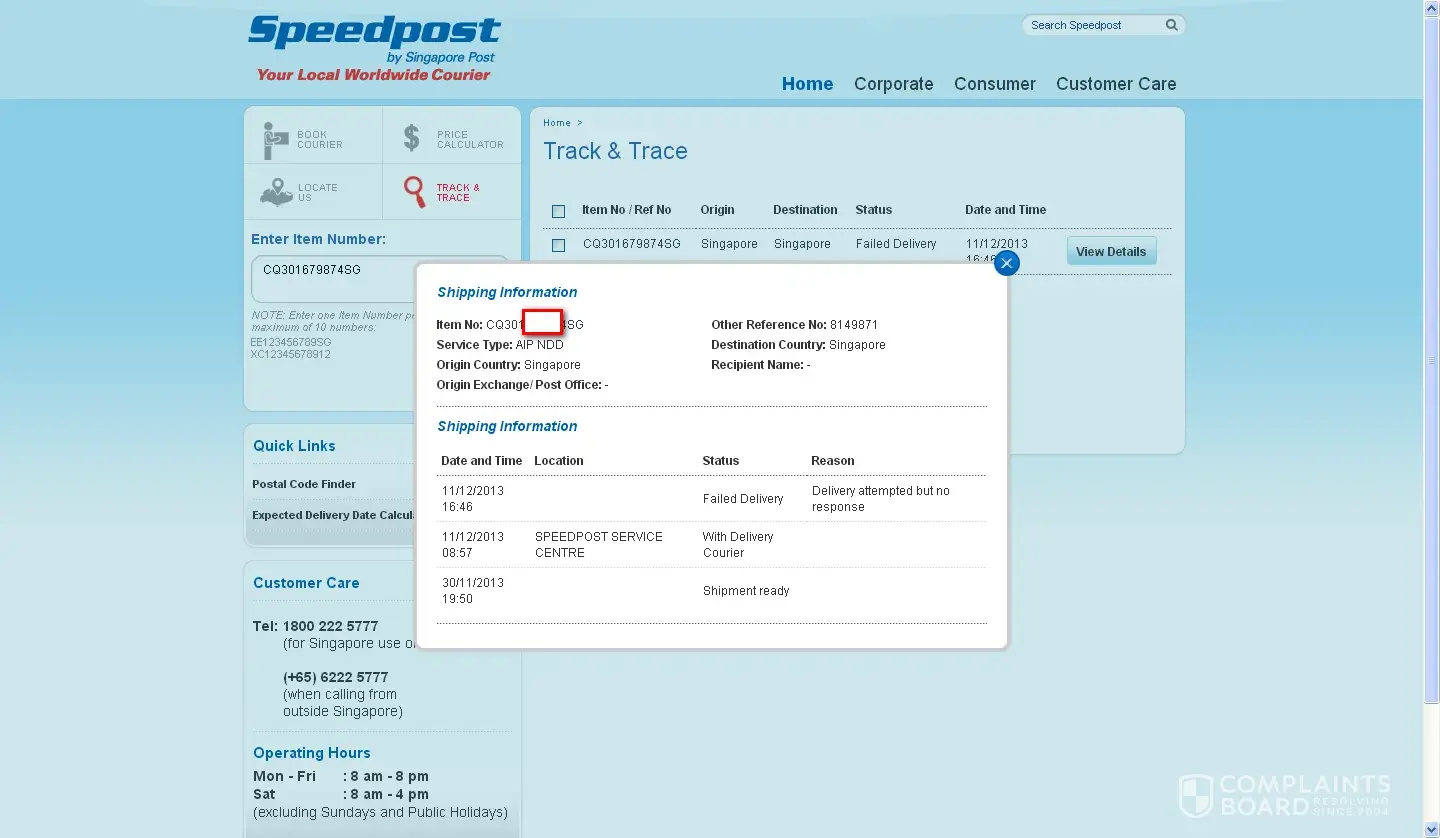Click into the Enter Item Number text box

(x=334, y=278)
